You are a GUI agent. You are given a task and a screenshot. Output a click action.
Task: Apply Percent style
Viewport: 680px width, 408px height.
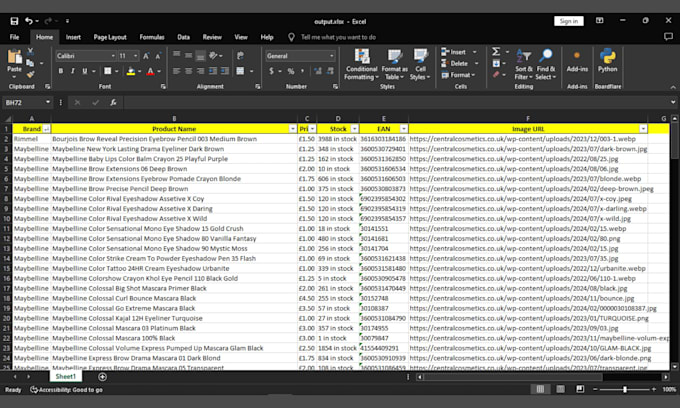pyautogui.click(x=291, y=71)
